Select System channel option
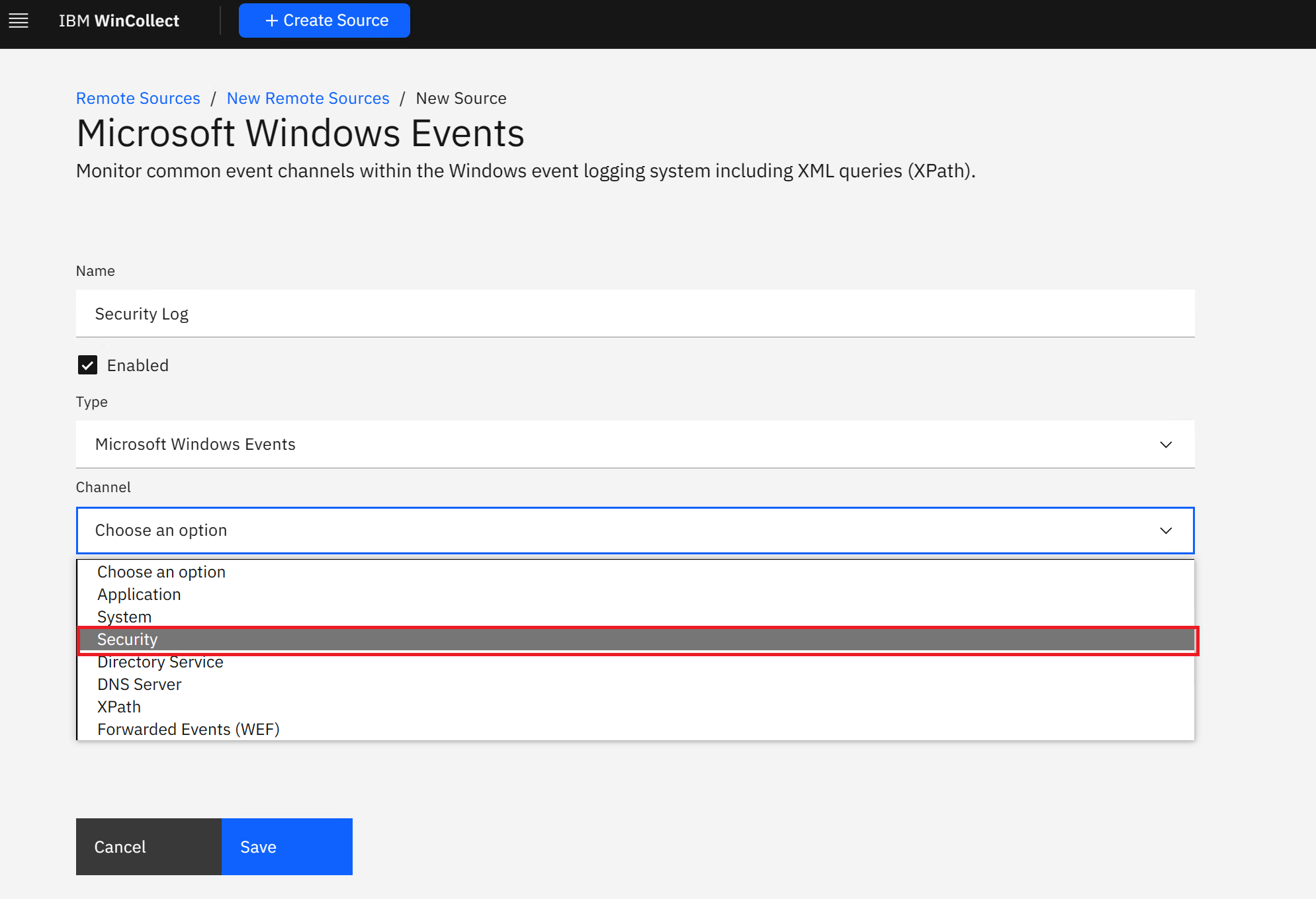The width and height of the screenshot is (1316, 899). click(x=124, y=617)
